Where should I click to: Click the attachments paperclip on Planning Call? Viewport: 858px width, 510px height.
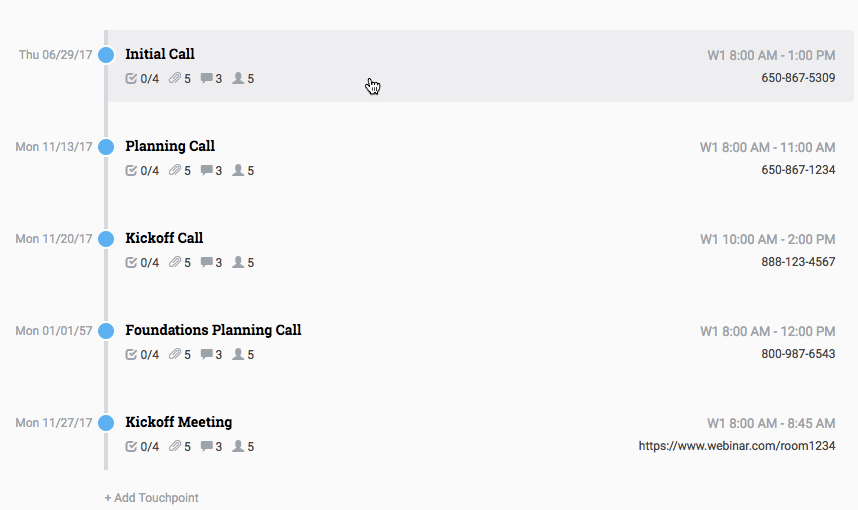[x=175, y=171]
